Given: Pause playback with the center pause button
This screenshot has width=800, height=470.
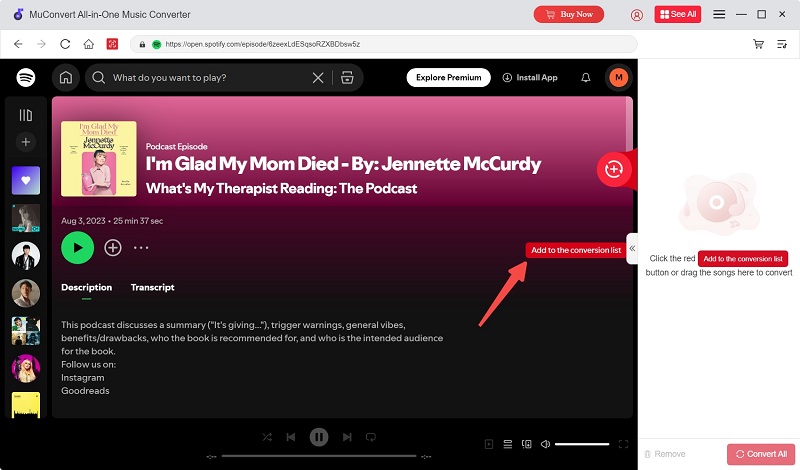Looking at the screenshot, I should coord(319,437).
